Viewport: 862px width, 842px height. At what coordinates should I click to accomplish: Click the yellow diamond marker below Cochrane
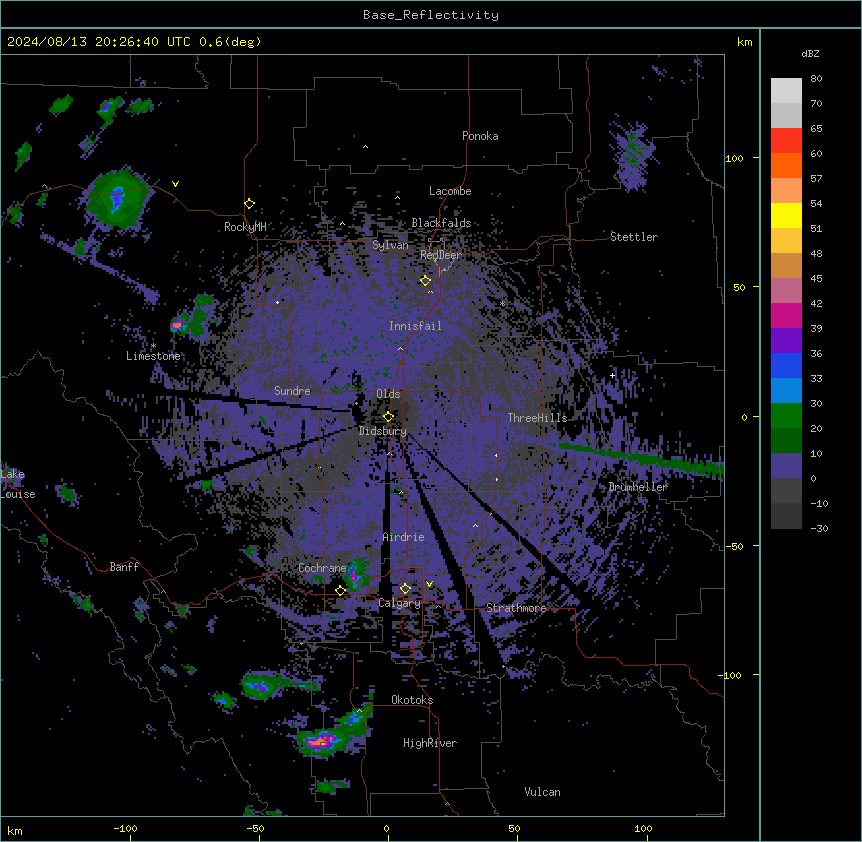[x=340, y=590]
